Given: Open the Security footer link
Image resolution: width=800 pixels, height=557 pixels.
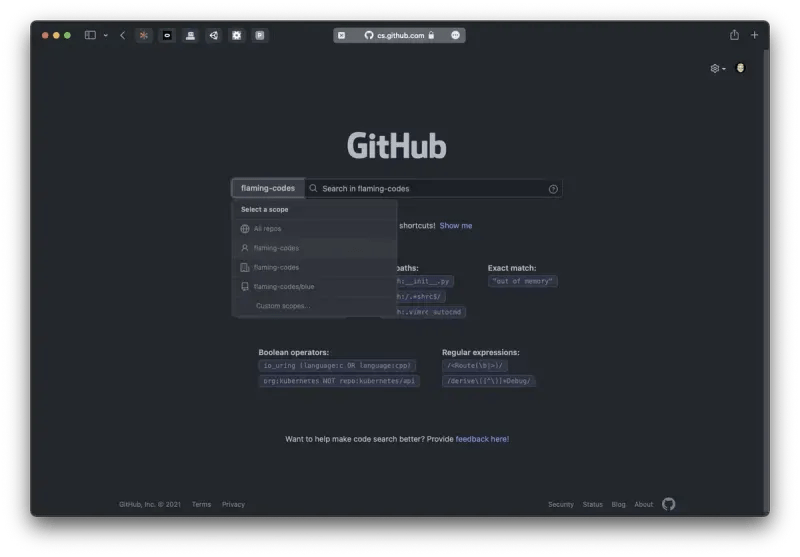Looking at the screenshot, I should pos(561,504).
